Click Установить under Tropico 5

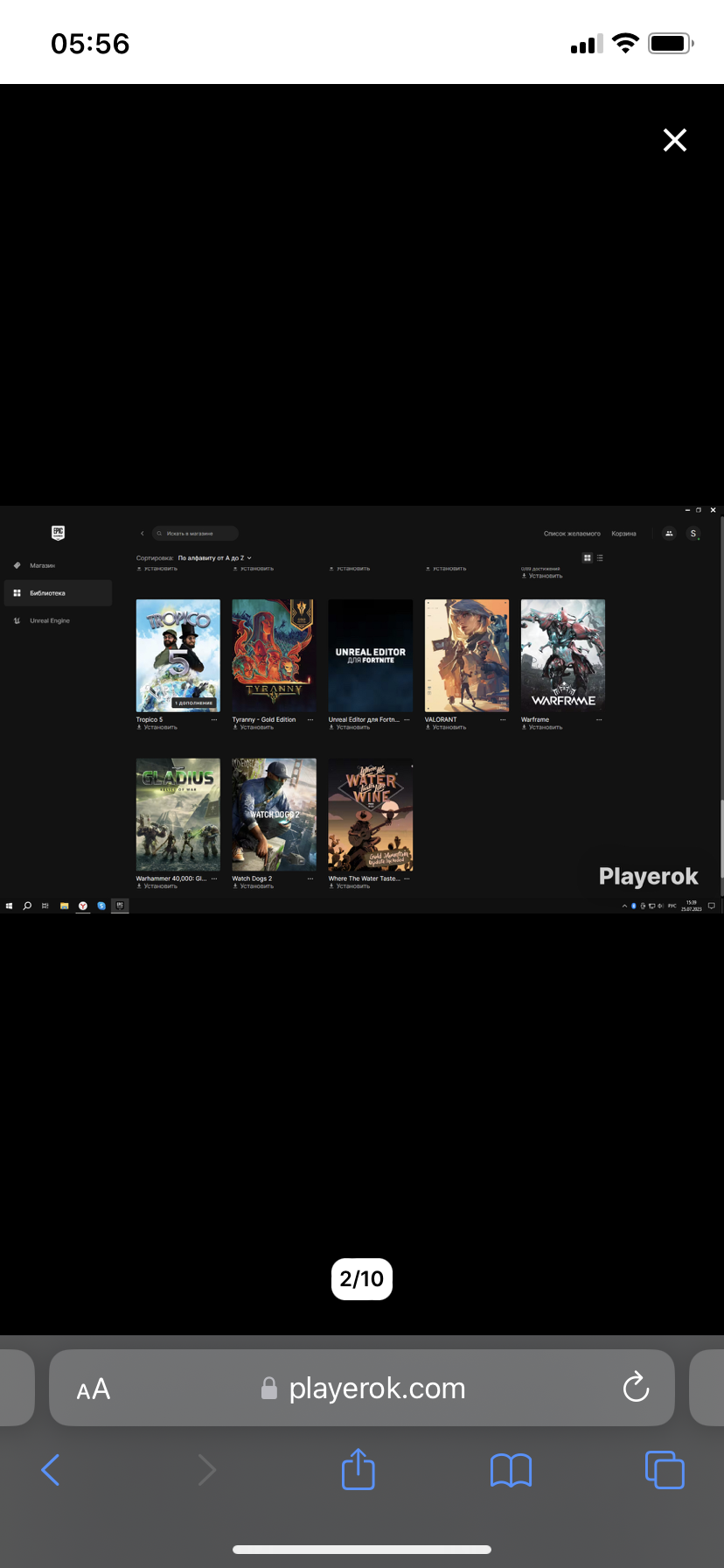coord(157,727)
